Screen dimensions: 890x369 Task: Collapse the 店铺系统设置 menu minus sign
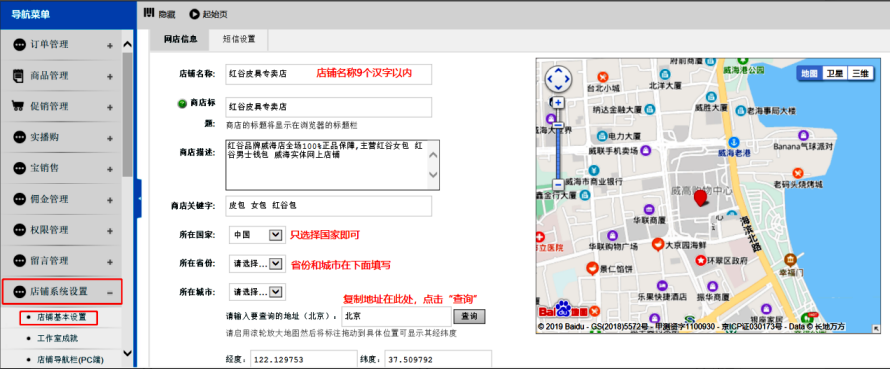tap(110, 292)
